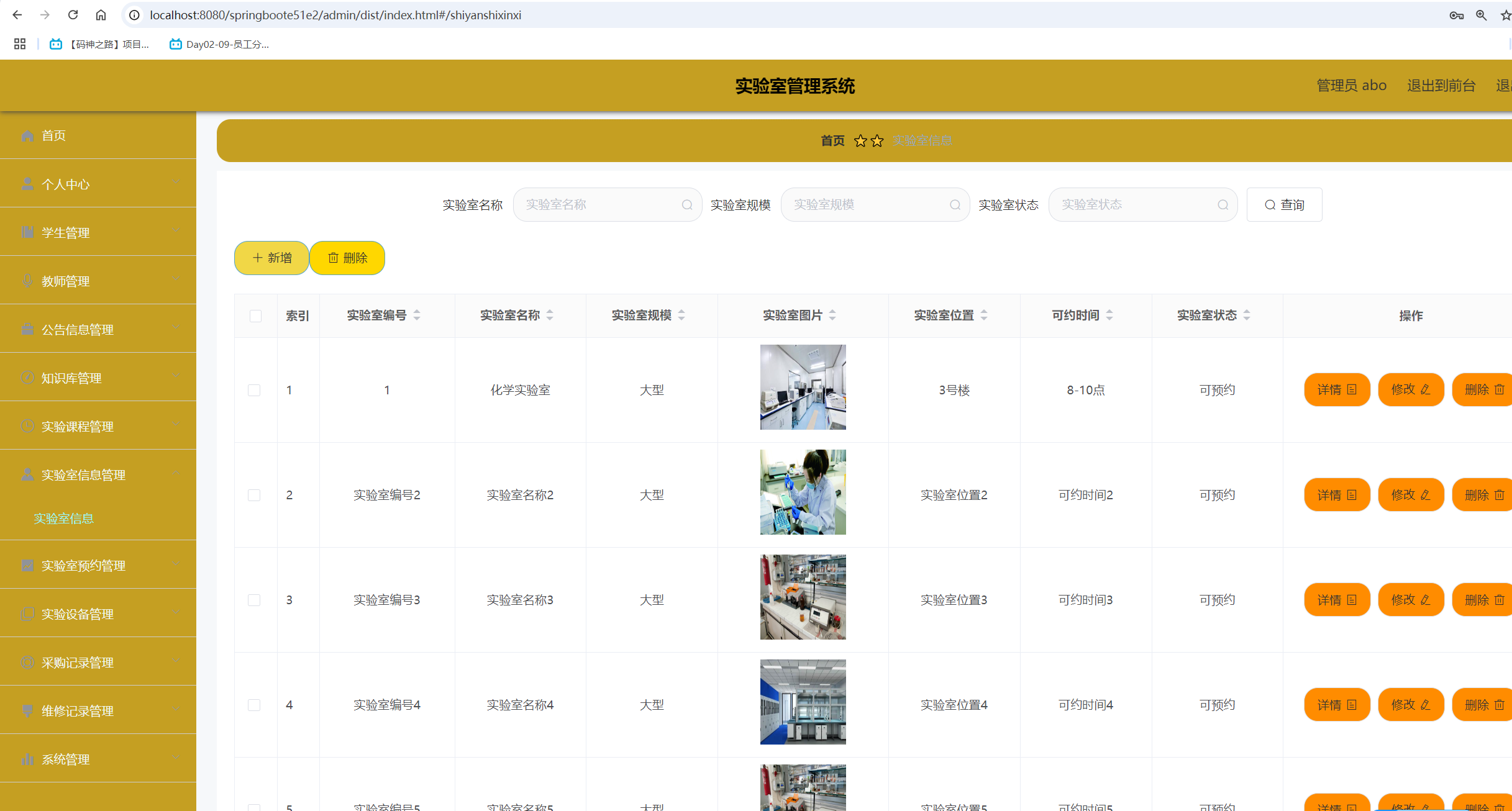Viewport: 1512px width, 811px height.
Task: Open 详情 for 化学实验室 row
Action: [1337, 389]
